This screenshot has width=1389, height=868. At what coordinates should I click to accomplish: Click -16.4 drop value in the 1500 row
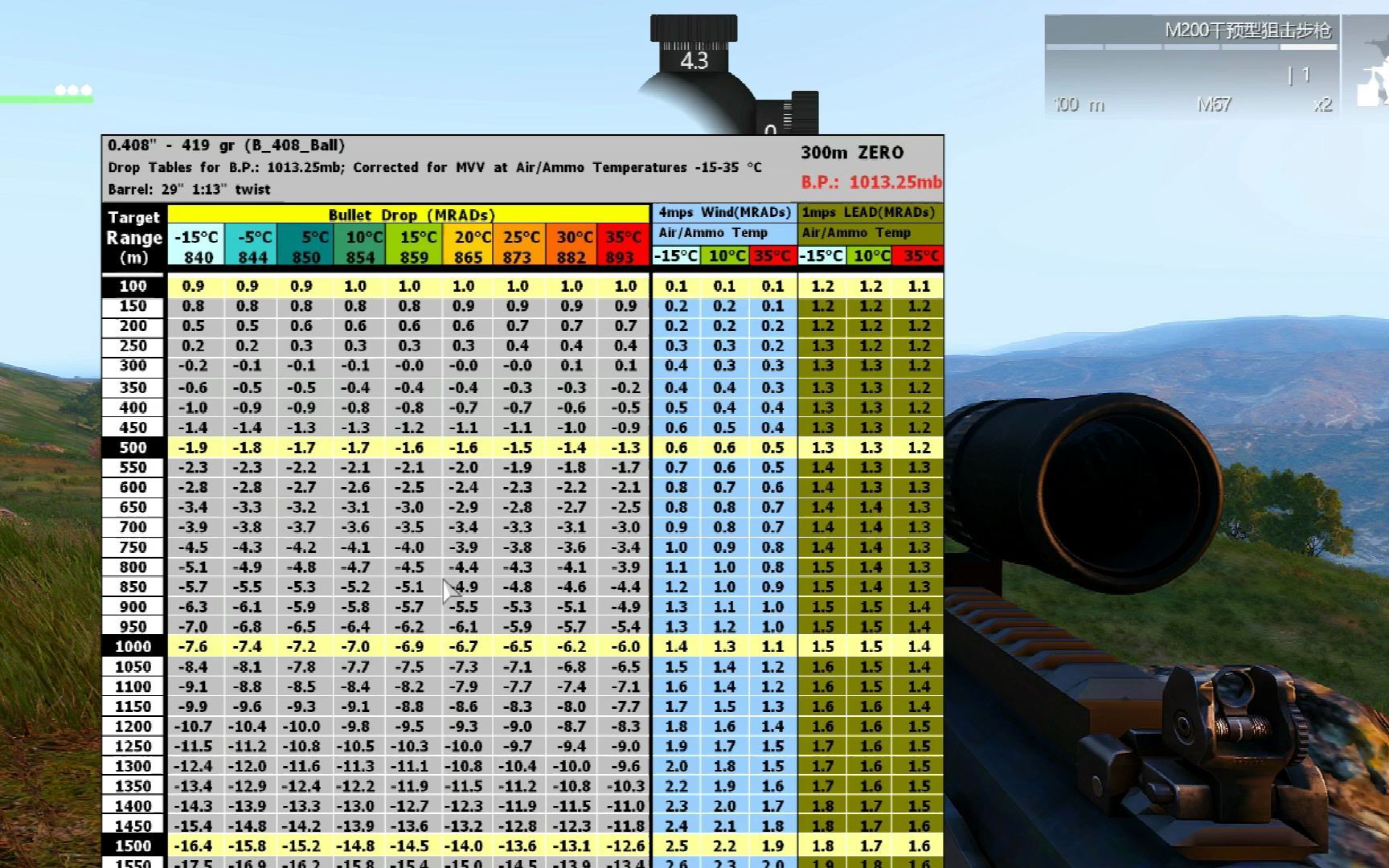193,846
